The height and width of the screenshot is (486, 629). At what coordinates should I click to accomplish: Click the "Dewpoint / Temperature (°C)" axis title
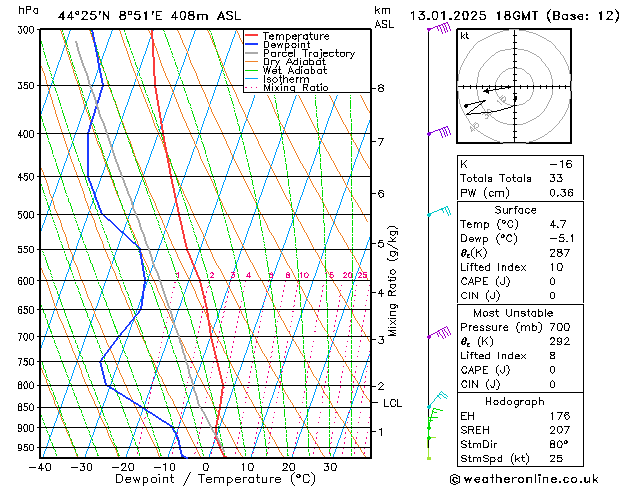tap(215, 479)
